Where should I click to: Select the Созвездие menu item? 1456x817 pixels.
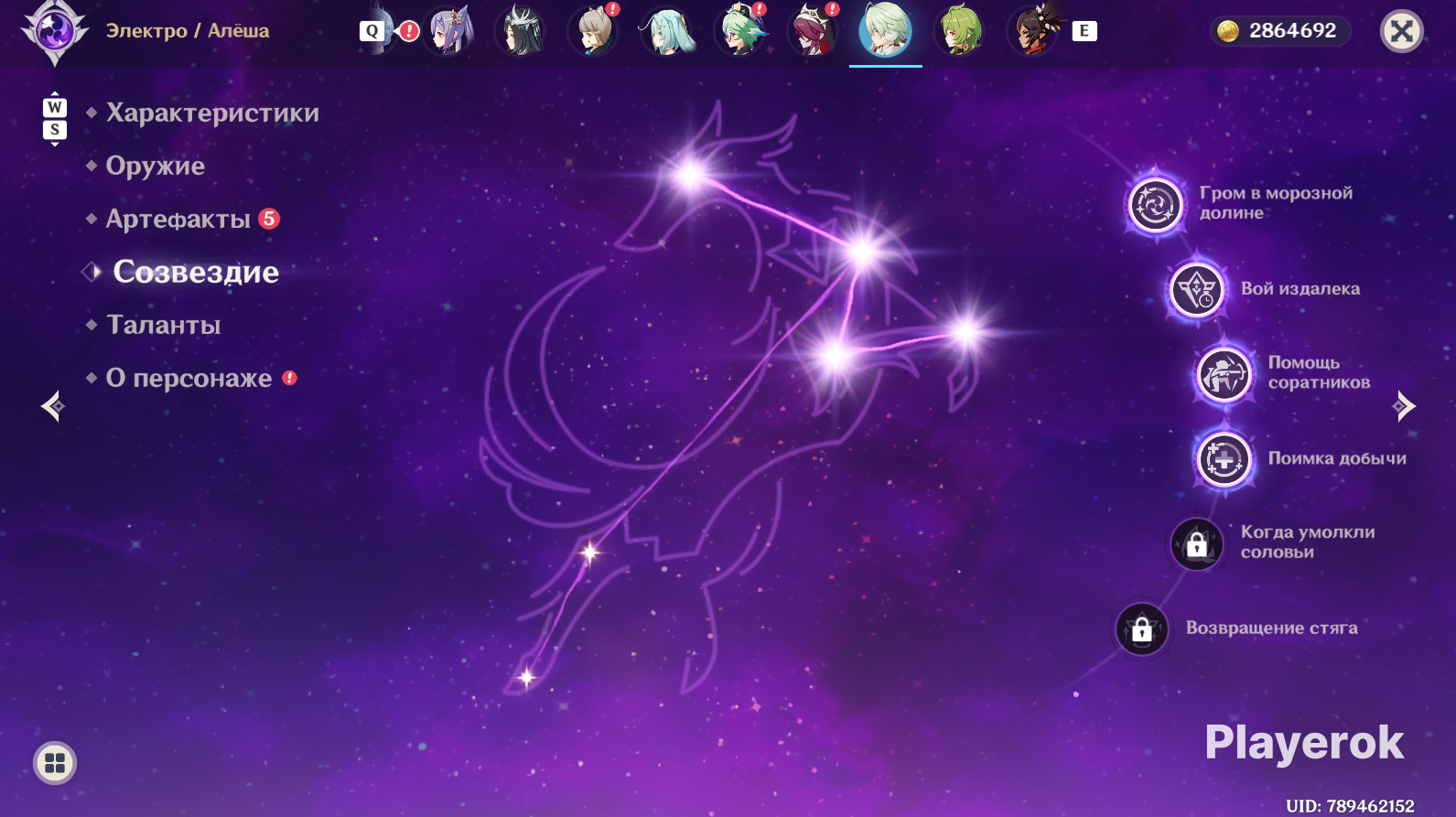[196, 272]
